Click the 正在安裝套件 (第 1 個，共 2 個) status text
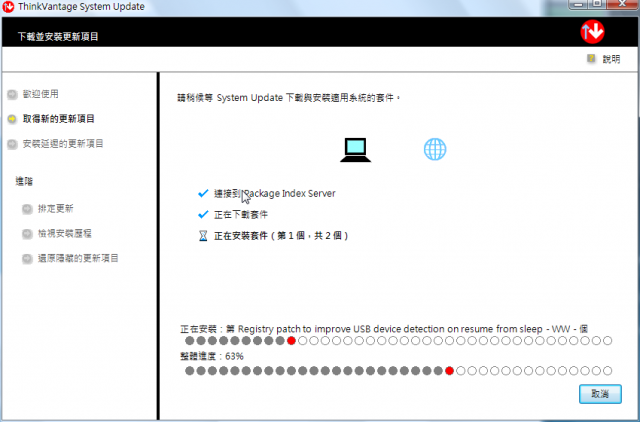The height and width of the screenshot is (422, 640). tap(281, 235)
